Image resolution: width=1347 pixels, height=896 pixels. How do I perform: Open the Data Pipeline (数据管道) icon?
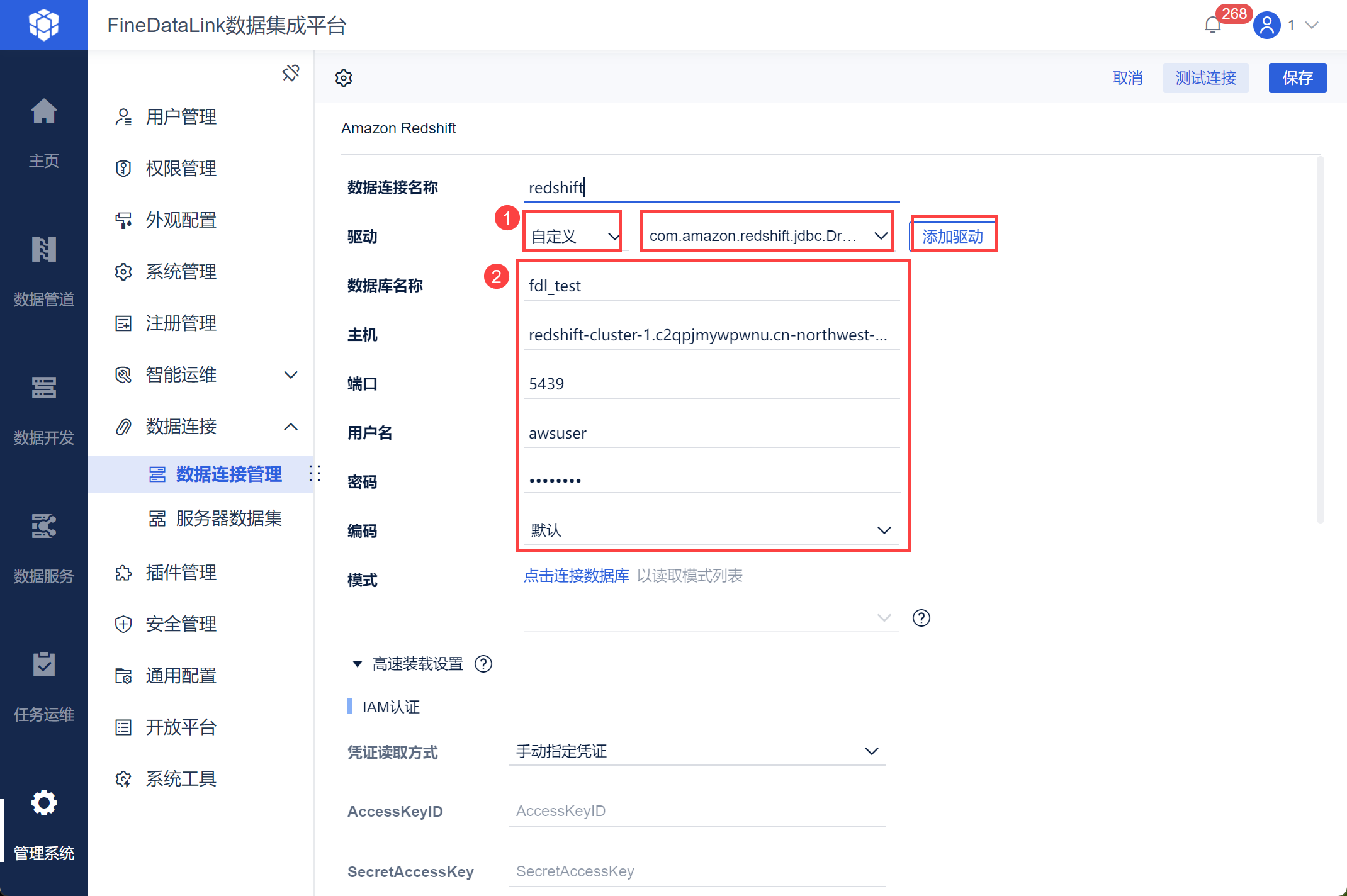tap(43, 250)
